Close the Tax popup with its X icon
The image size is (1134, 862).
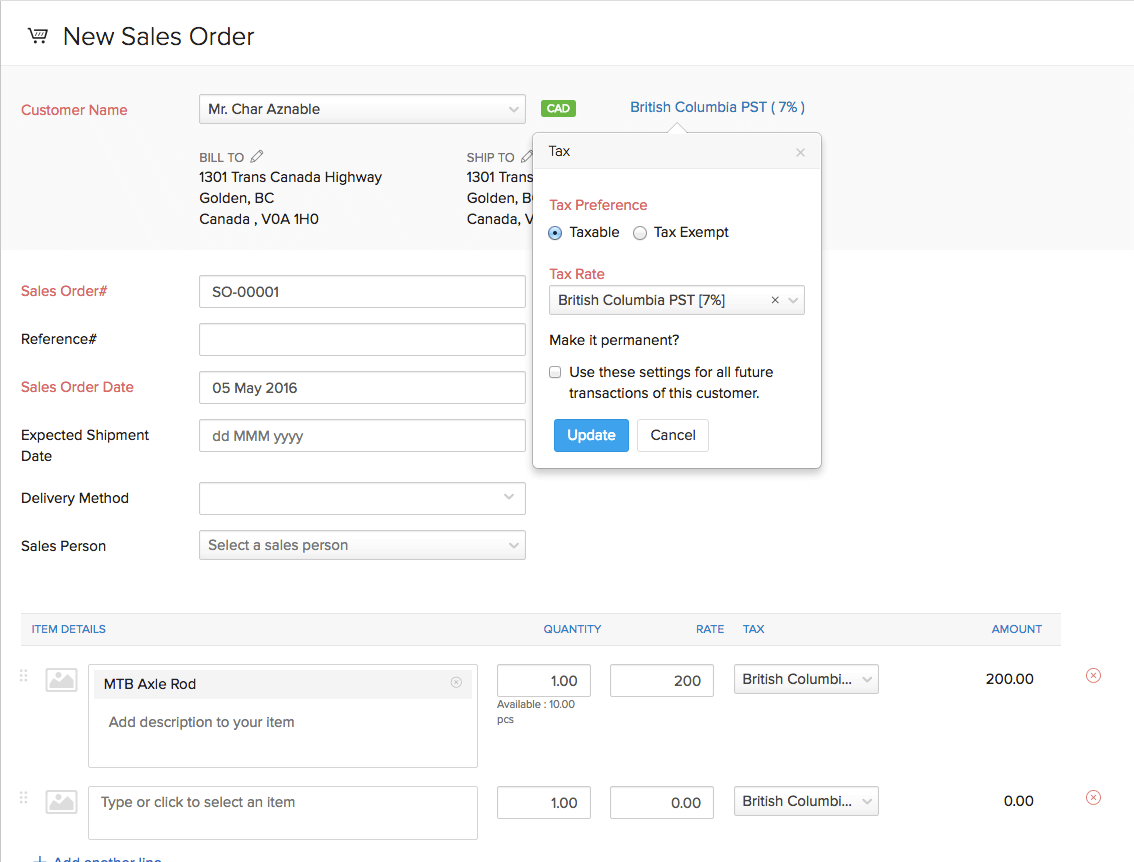click(x=800, y=152)
